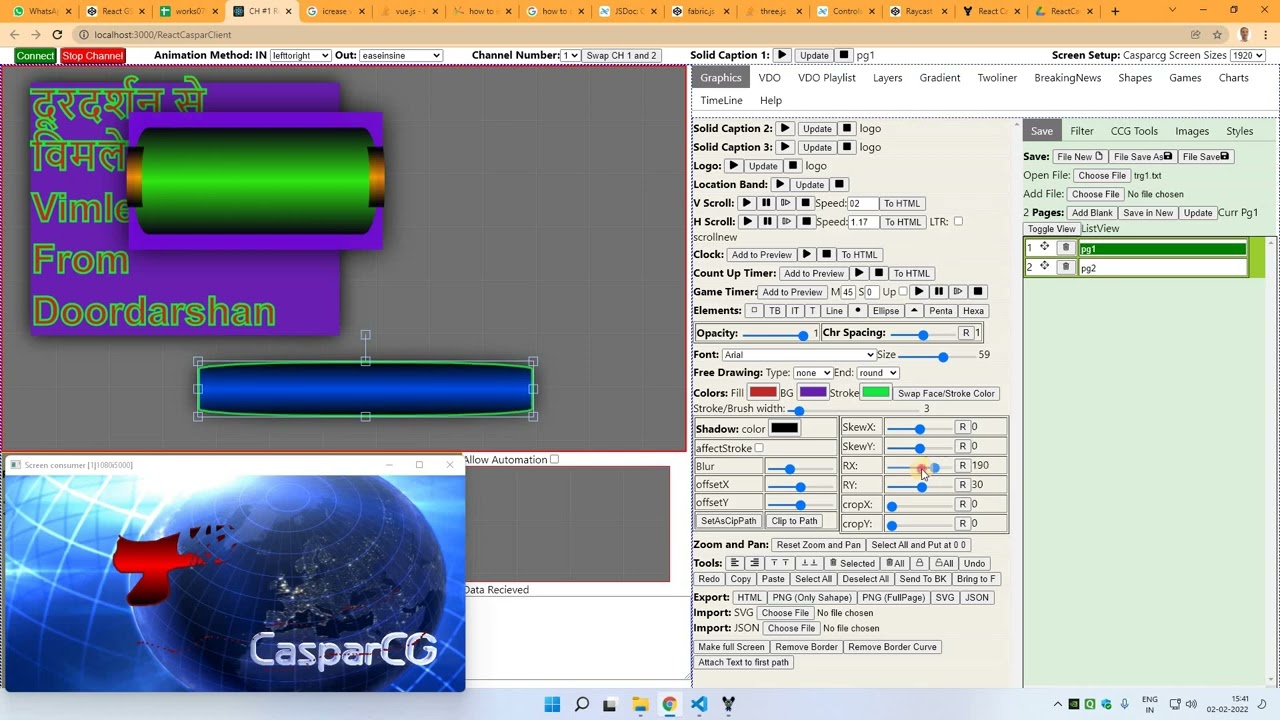Open the Channel Number dropdown
This screenshot has height=720, width=1280.
click(x=570, y=55)
